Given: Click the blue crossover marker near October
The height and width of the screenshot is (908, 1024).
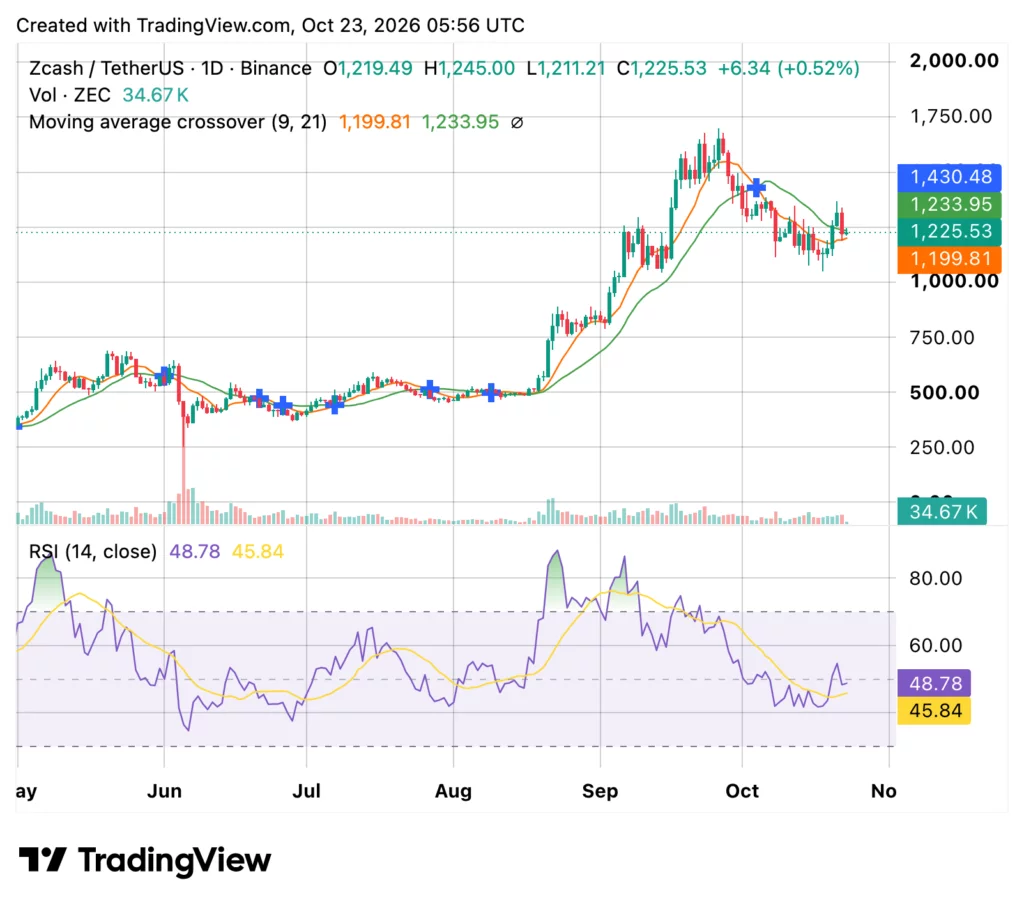Looking at the screenshot, I should click(x=756, y=188).
